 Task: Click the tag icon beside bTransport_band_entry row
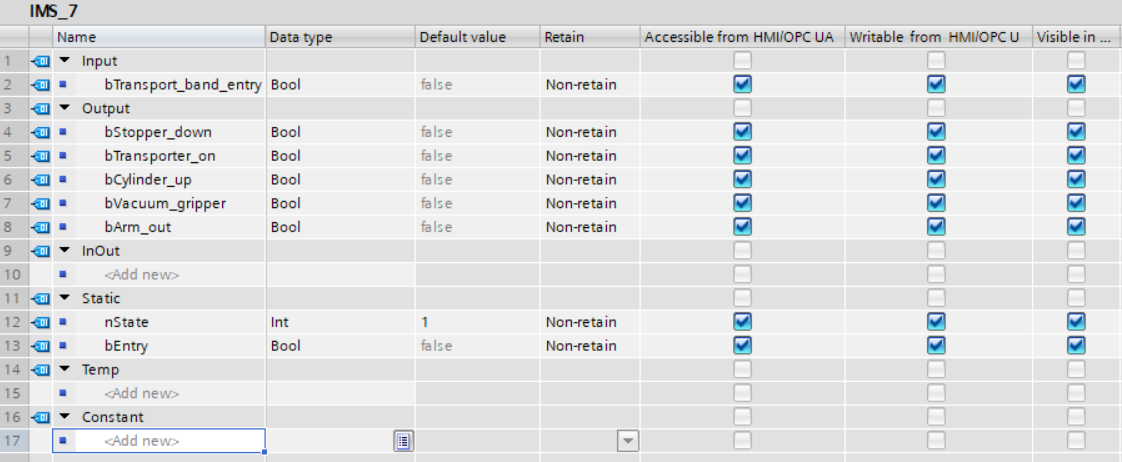tap(41, 85)
